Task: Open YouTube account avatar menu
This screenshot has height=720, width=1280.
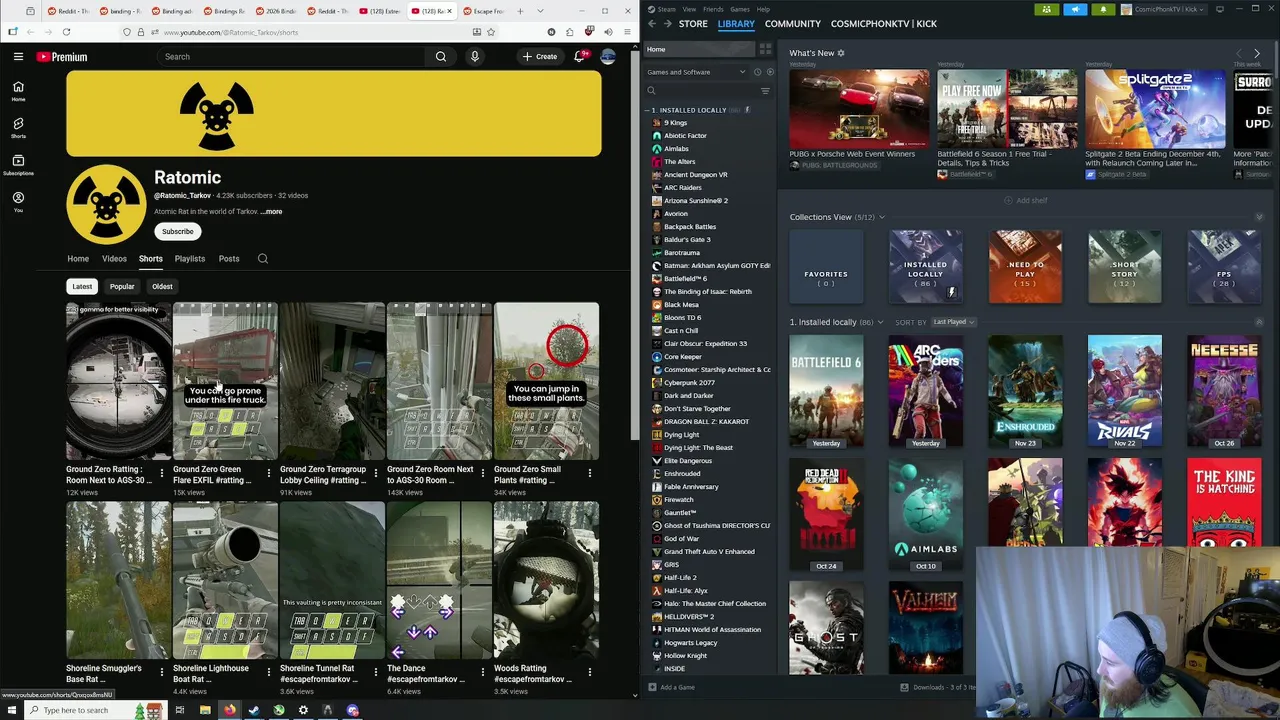Action: pos(608,57)
